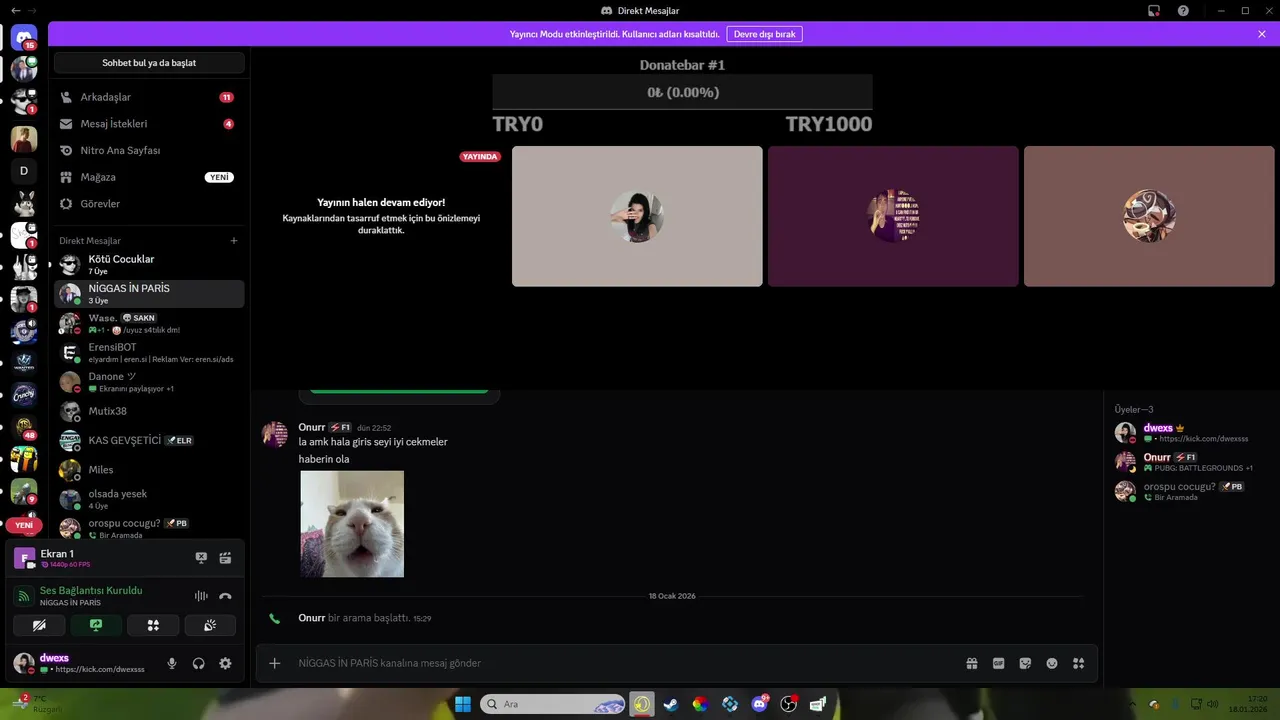Viewport: 1280px width, 720px height.
Task: Open KAS GEVŞETİCİ direct message
Action: tap(148, 440)
